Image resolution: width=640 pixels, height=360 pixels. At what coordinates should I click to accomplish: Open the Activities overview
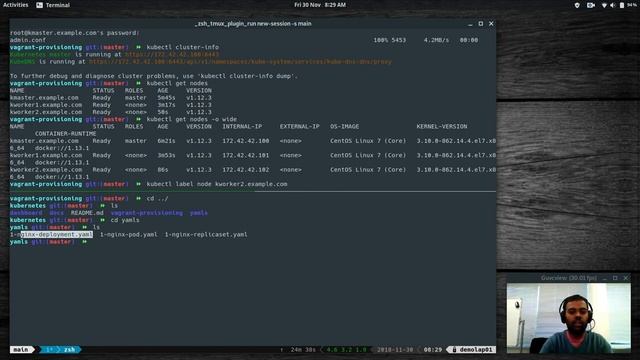[16, 5]
